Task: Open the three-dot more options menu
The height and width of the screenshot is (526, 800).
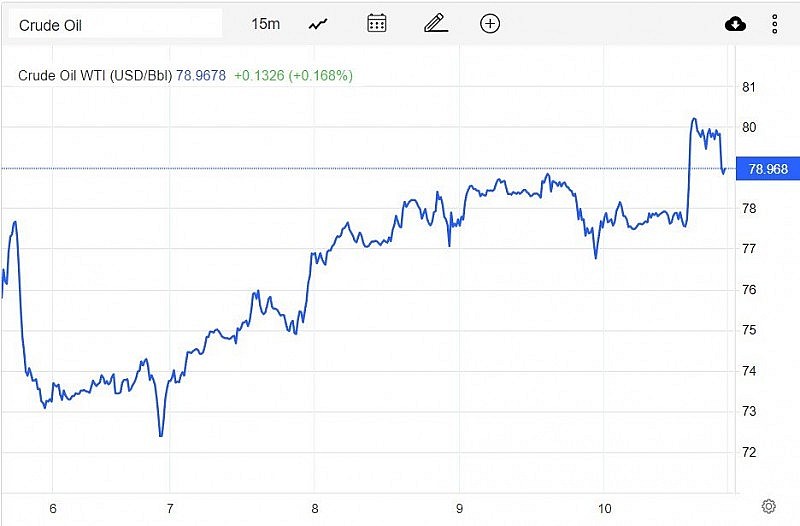Action: (x=775, y=24)
